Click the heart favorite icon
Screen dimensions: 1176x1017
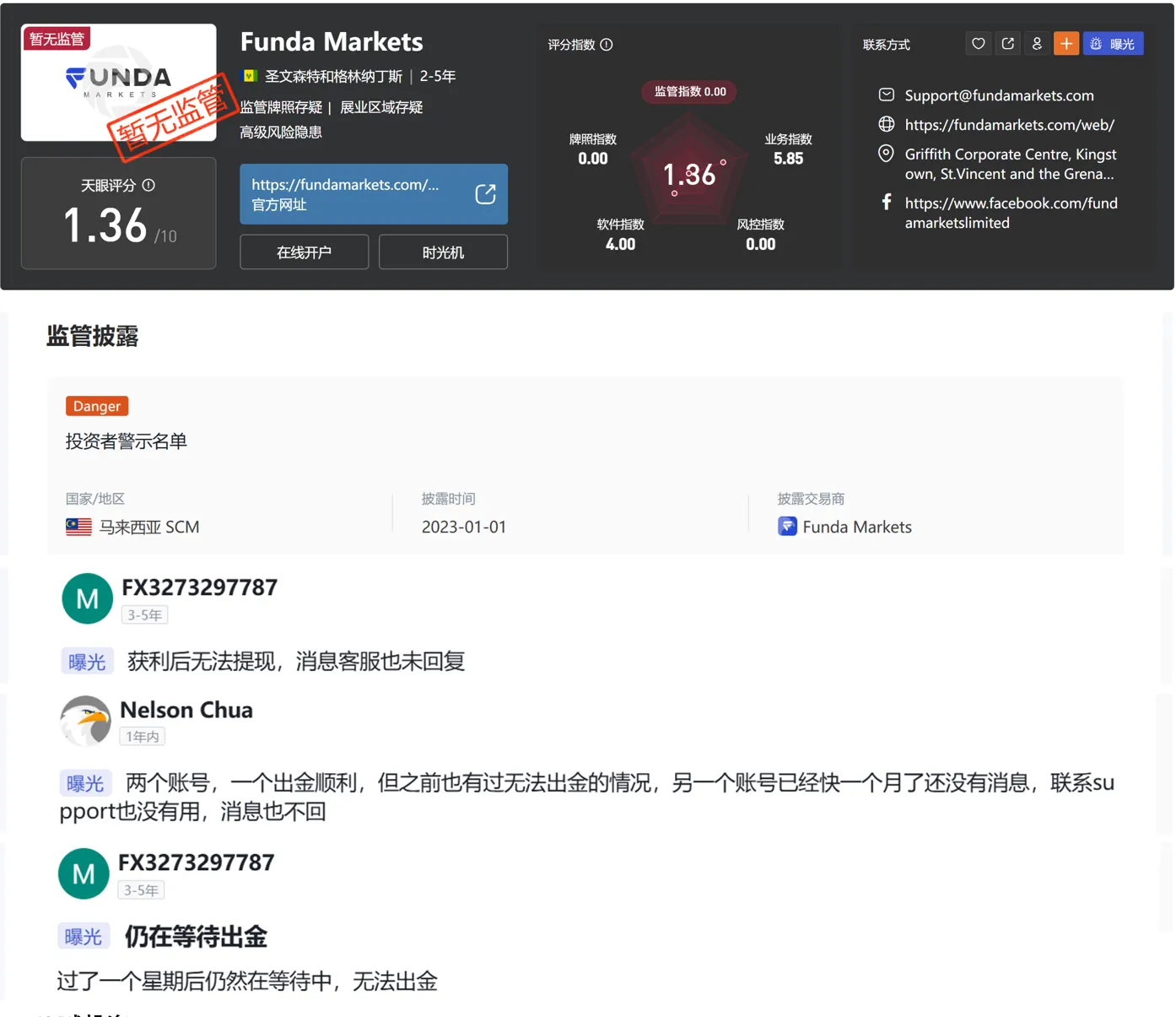[978, 44]
